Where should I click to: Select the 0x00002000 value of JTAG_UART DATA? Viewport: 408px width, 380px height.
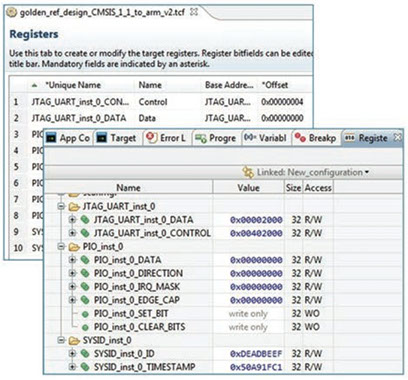(256, 220)
